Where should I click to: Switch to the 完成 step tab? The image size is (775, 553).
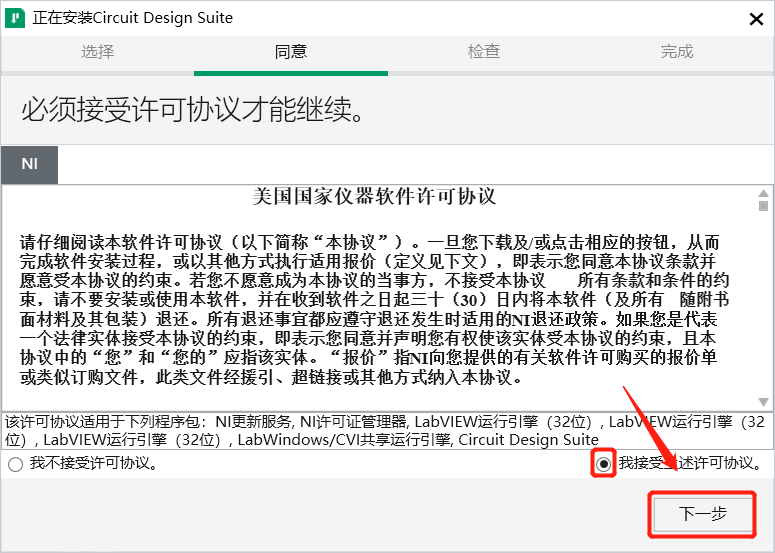677,51
